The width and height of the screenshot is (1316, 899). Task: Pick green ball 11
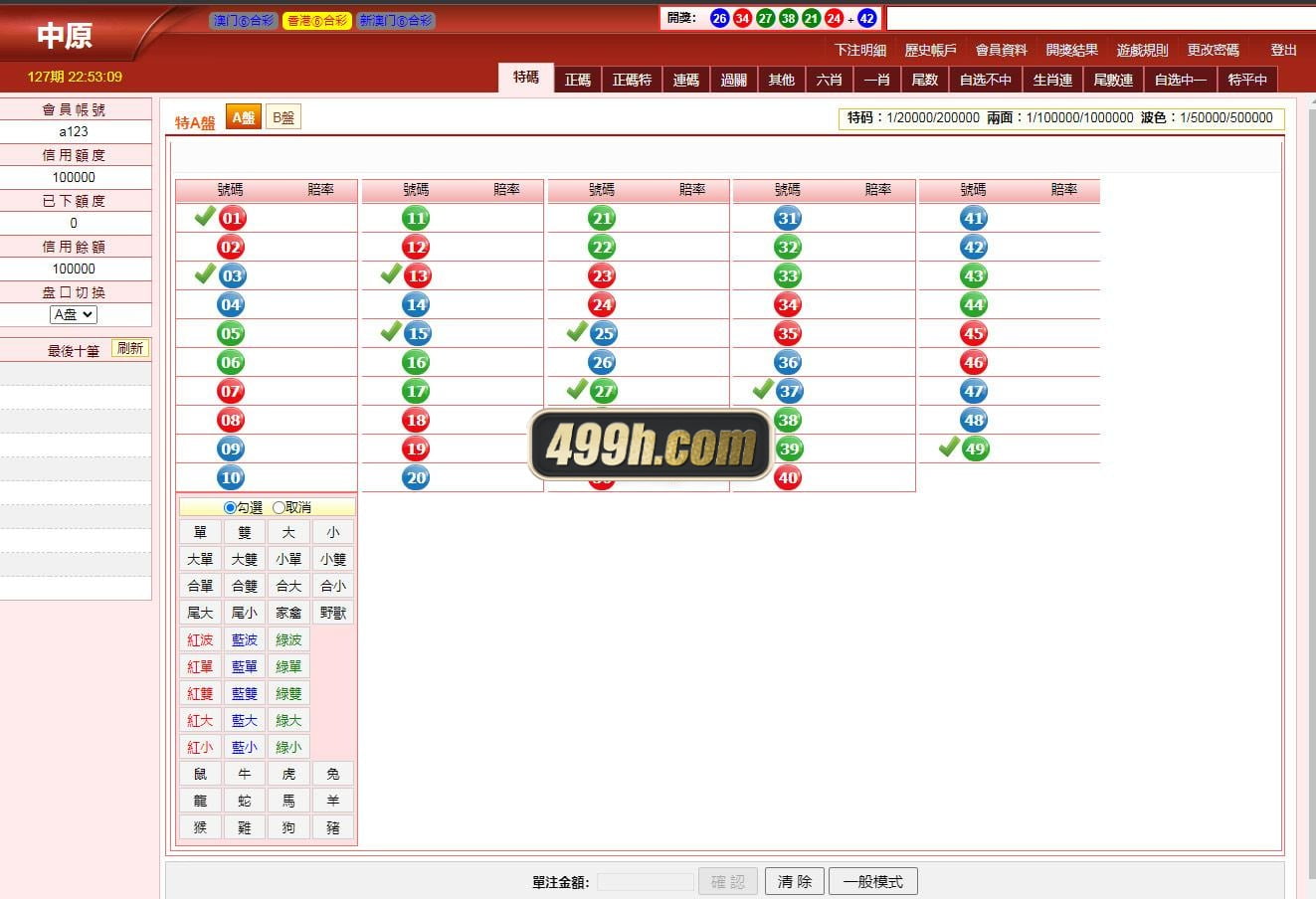coord(417,218)
